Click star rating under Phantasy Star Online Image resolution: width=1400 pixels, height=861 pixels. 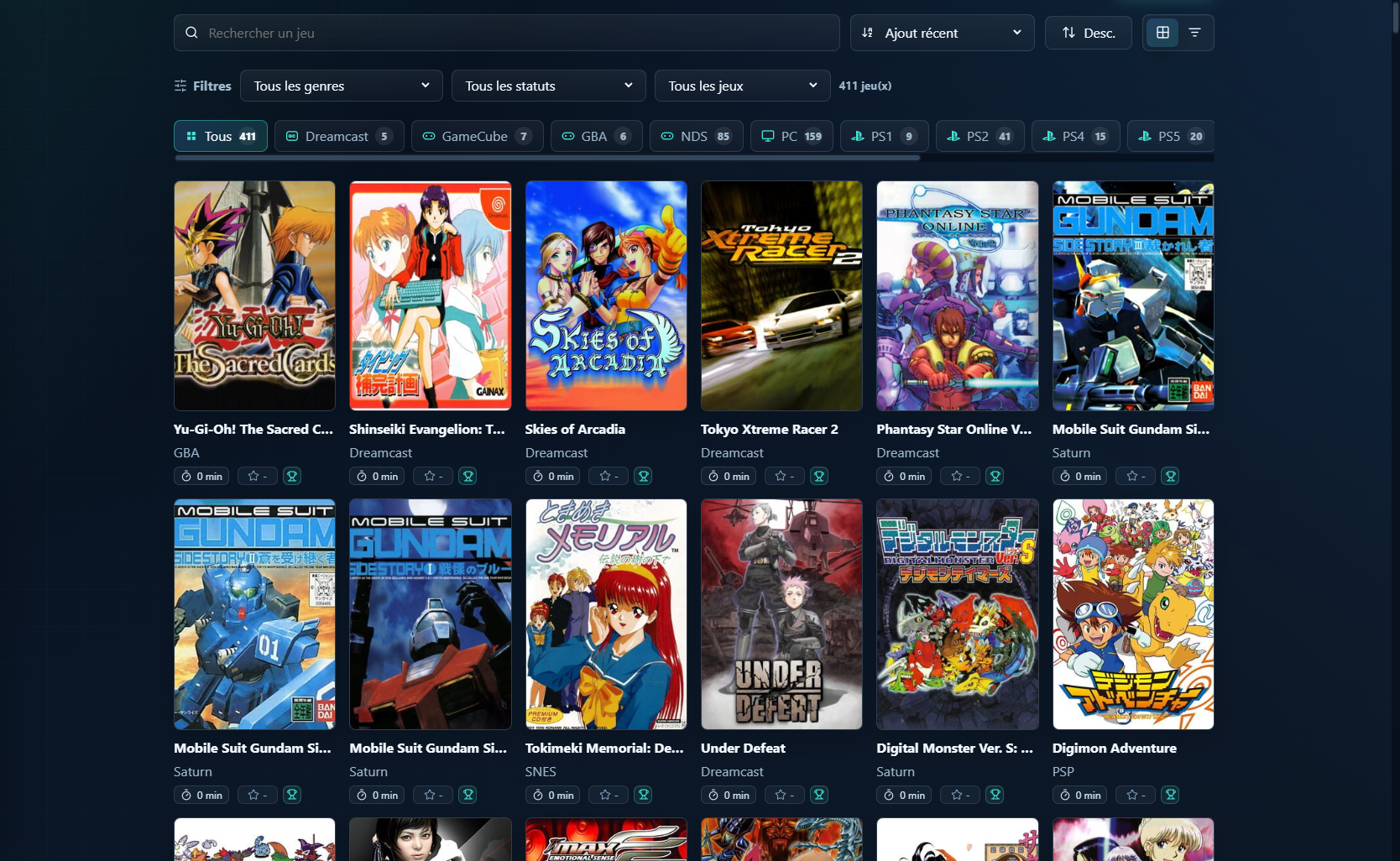960,476
